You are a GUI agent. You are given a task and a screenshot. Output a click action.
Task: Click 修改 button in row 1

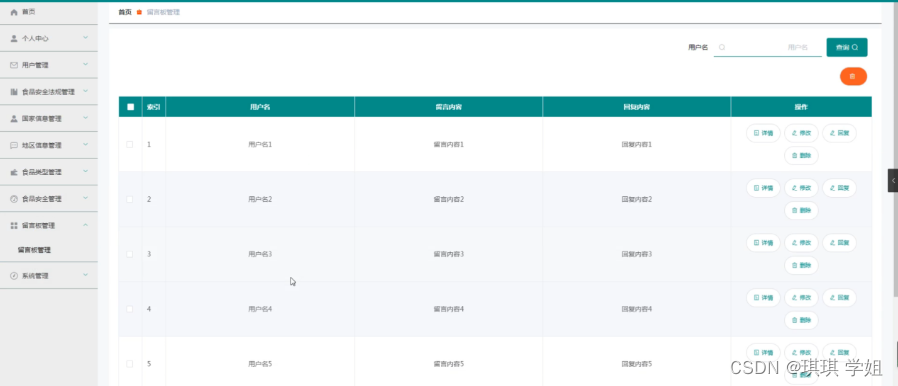(x=801, y=133)
